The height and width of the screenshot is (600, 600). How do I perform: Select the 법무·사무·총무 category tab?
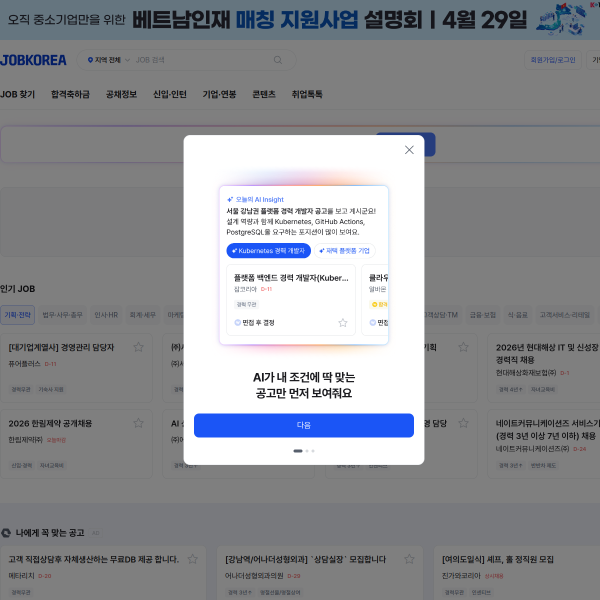[x=62, y=315]
